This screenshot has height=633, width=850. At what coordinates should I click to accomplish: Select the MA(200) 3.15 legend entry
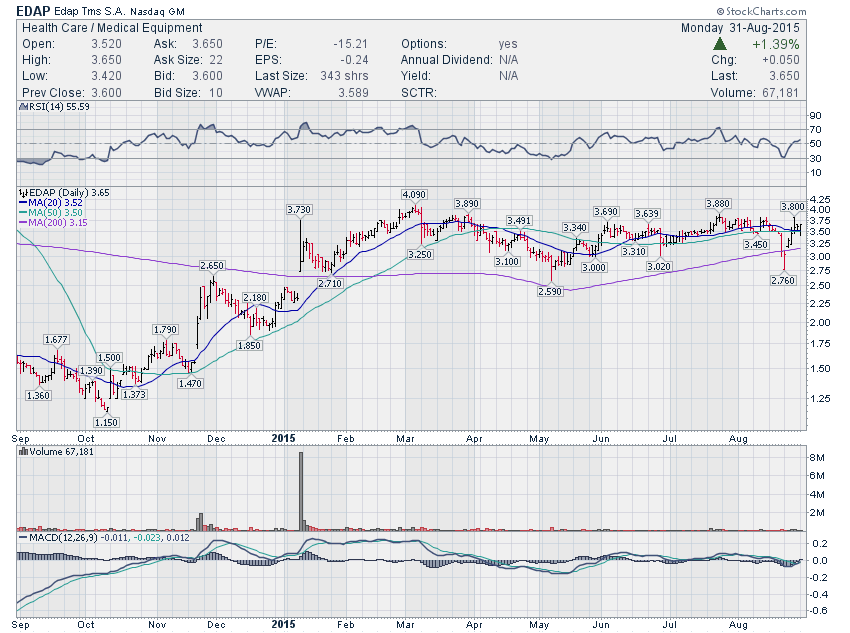tap(53, 222)
